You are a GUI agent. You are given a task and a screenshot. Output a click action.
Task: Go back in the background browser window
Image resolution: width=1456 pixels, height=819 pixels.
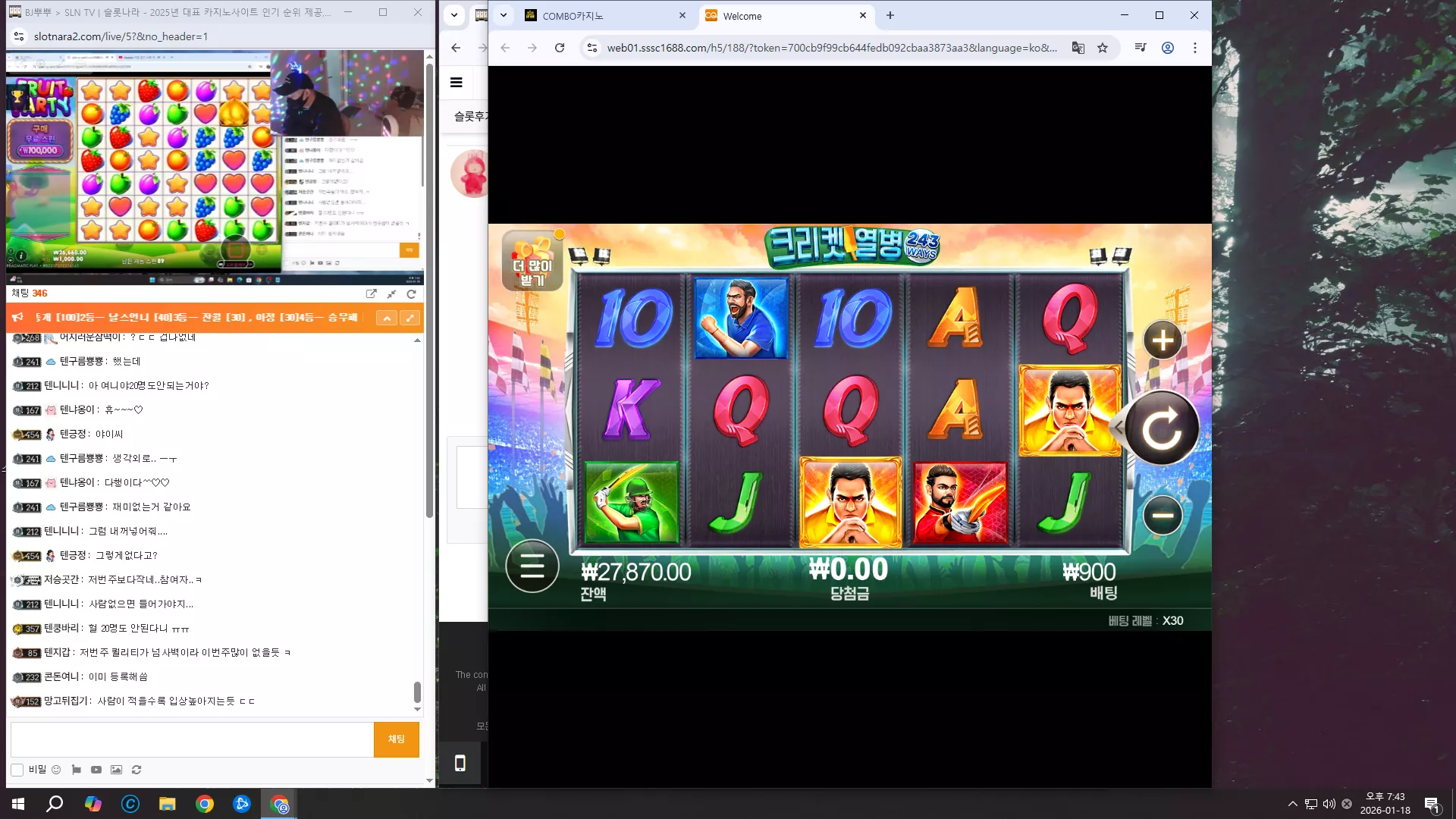pos(456,48)
